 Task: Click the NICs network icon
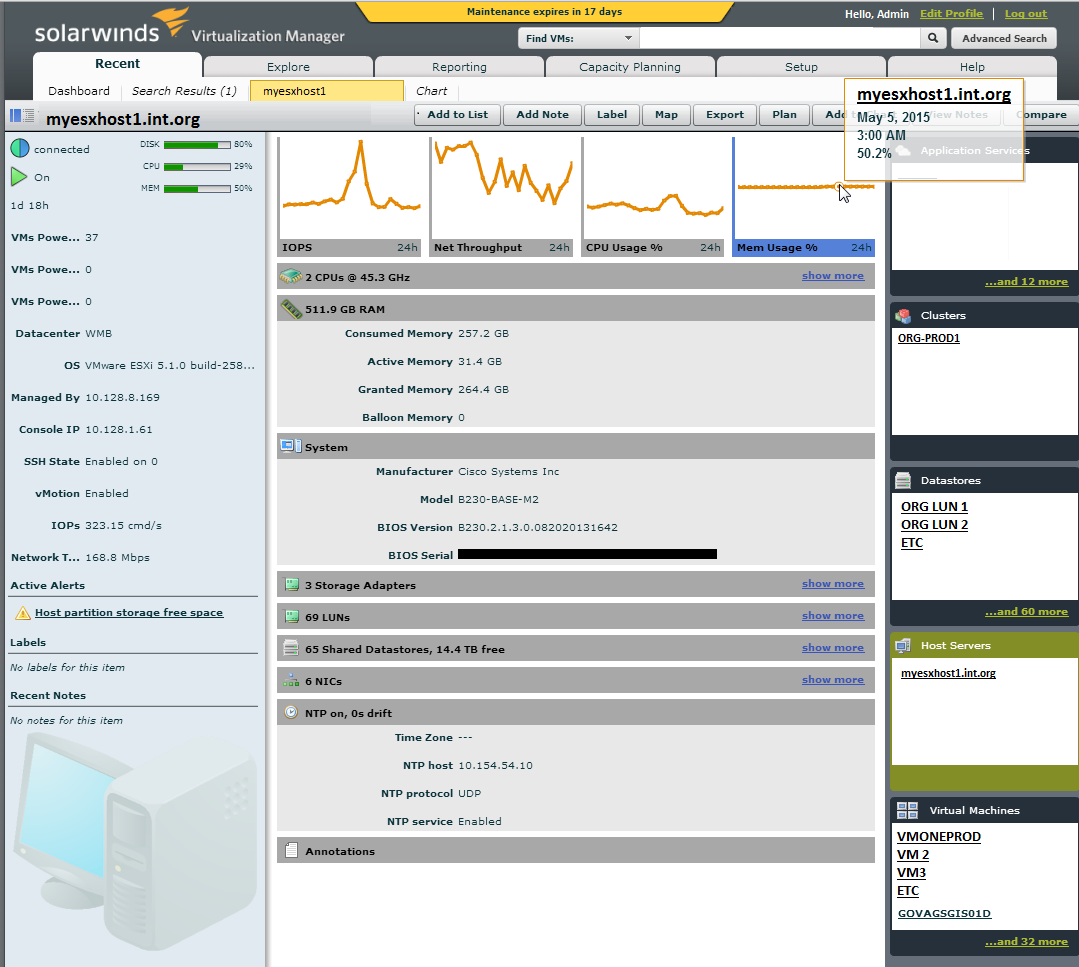pyautogui.click(x=291, y=680)
